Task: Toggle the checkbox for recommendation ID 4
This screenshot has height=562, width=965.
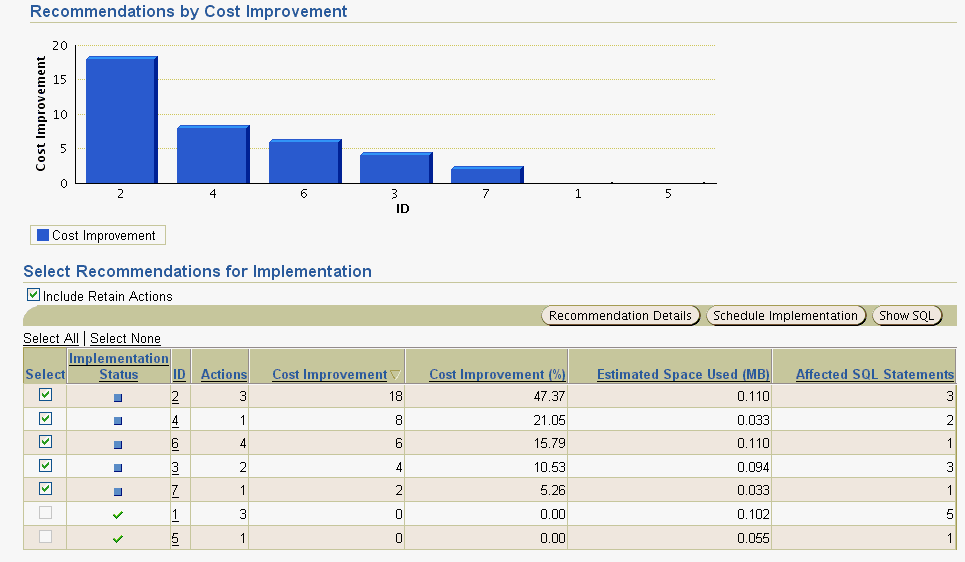Action: tap(45, 419)
